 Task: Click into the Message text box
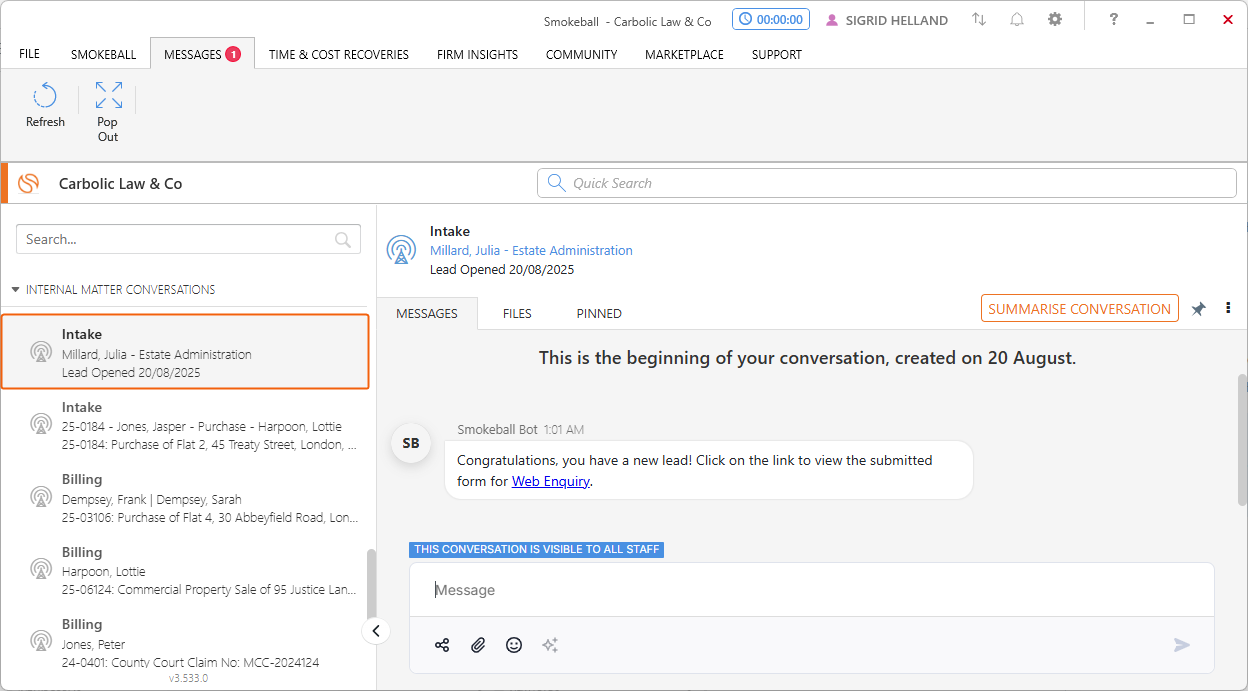811,590
